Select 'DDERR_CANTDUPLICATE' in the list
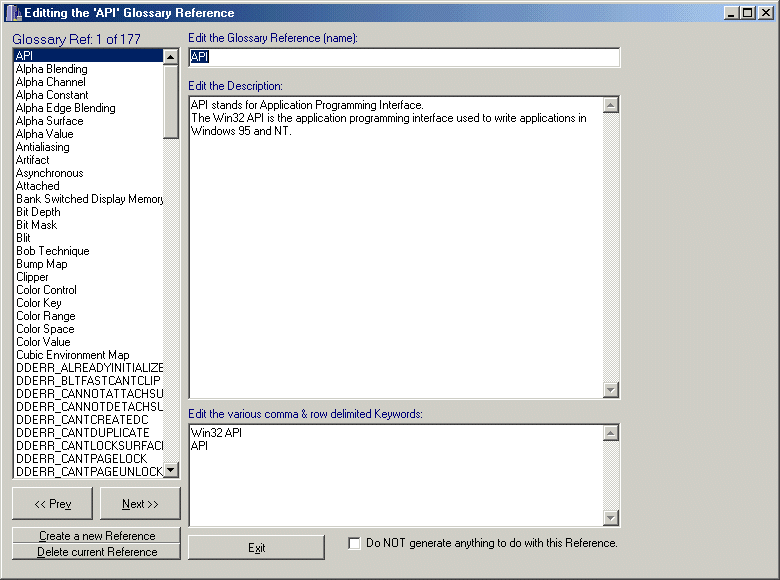The width and height of the screenshot is (780, 580). [82, 433]
